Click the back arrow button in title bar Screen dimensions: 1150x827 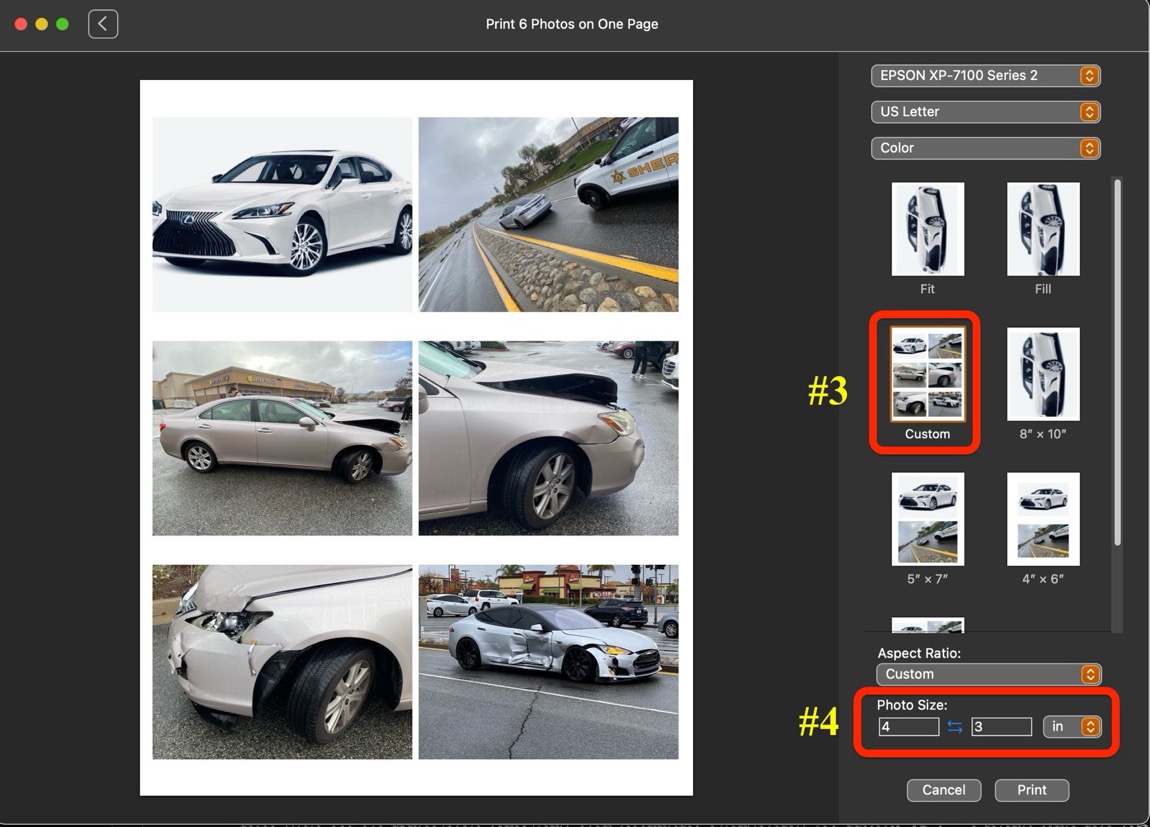point(103,24)
